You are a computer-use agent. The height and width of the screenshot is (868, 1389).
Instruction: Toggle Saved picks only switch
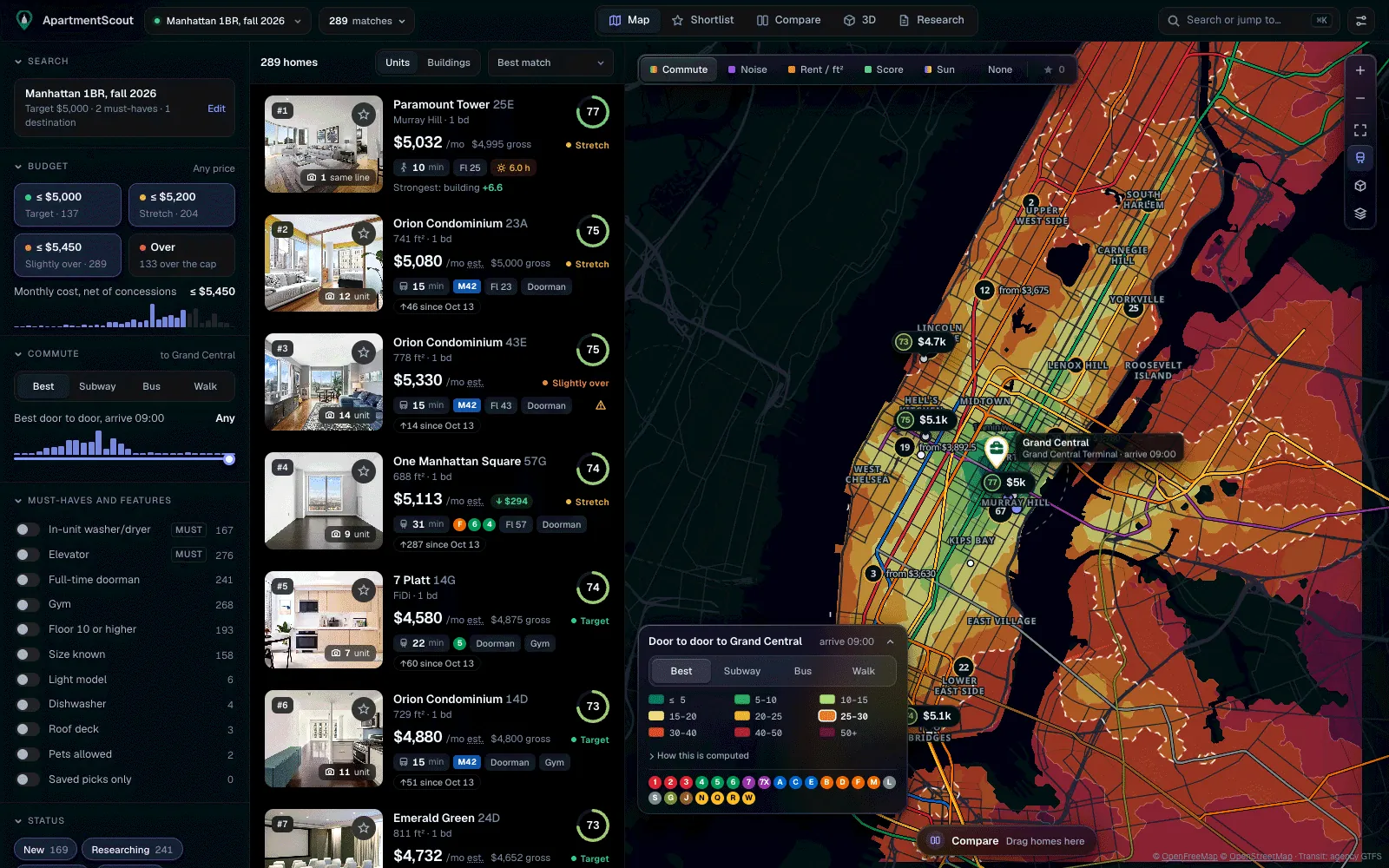tap(28, 779)
